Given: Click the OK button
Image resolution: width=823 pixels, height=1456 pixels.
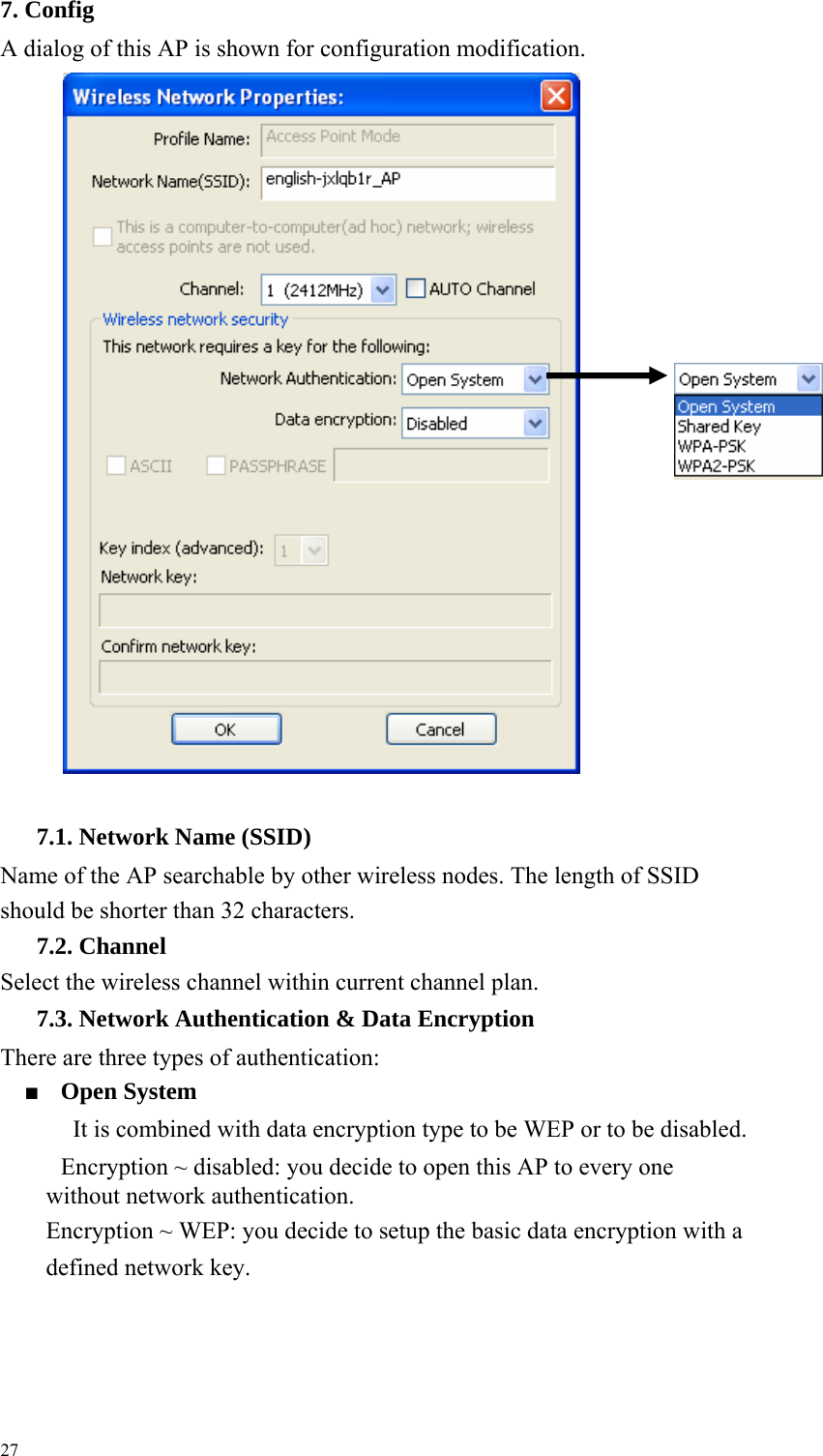Looking at the screenshot, I should pos(226,729).
